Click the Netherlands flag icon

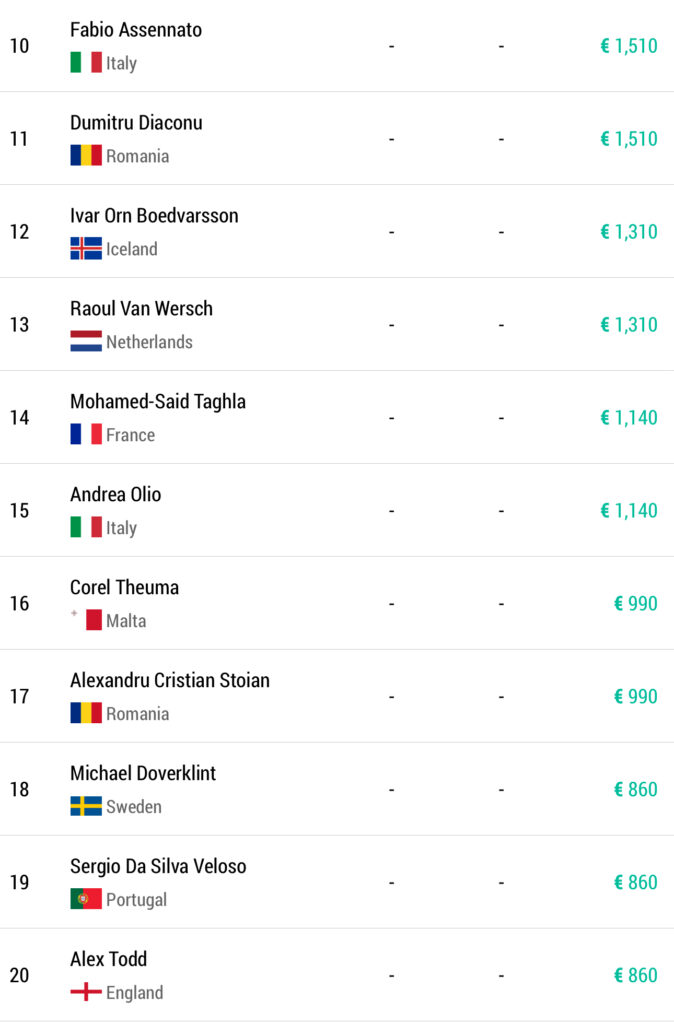(x=86, y=342)
